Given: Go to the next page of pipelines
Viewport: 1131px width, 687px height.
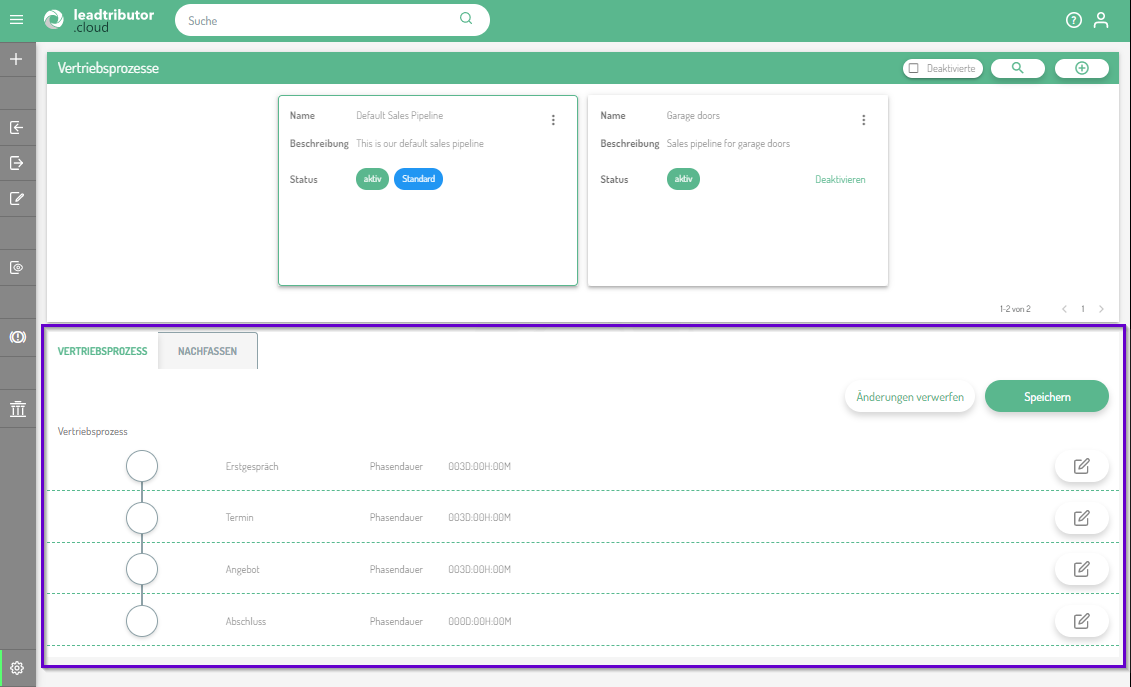Looking at the screenshot, I should coord(1101,309).
